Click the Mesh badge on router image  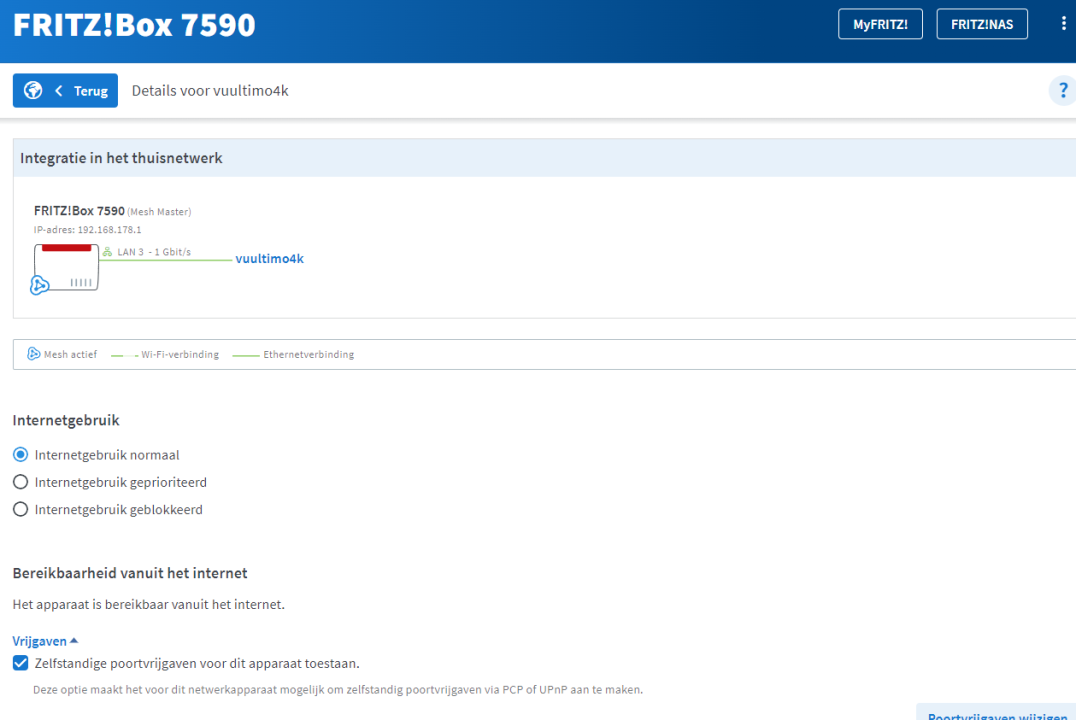[x=39, y=285]
